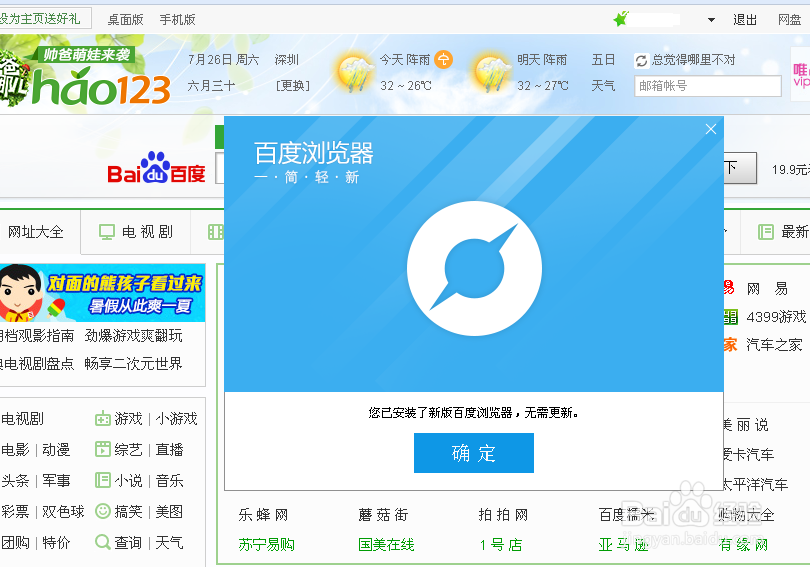The height and width of the screenshot is (567, 810).
Task: Open the 小游戏 link
Action: (176, 418)
